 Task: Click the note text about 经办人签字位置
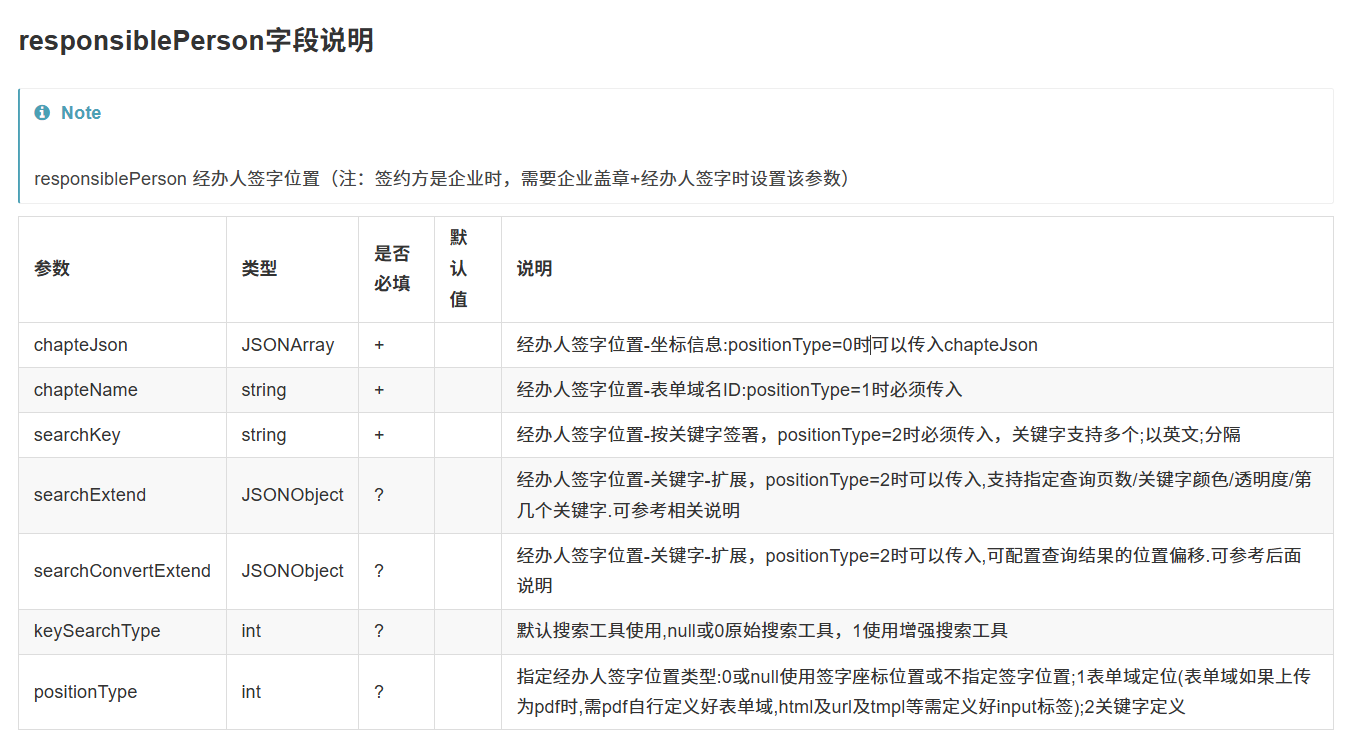[441, 179]
